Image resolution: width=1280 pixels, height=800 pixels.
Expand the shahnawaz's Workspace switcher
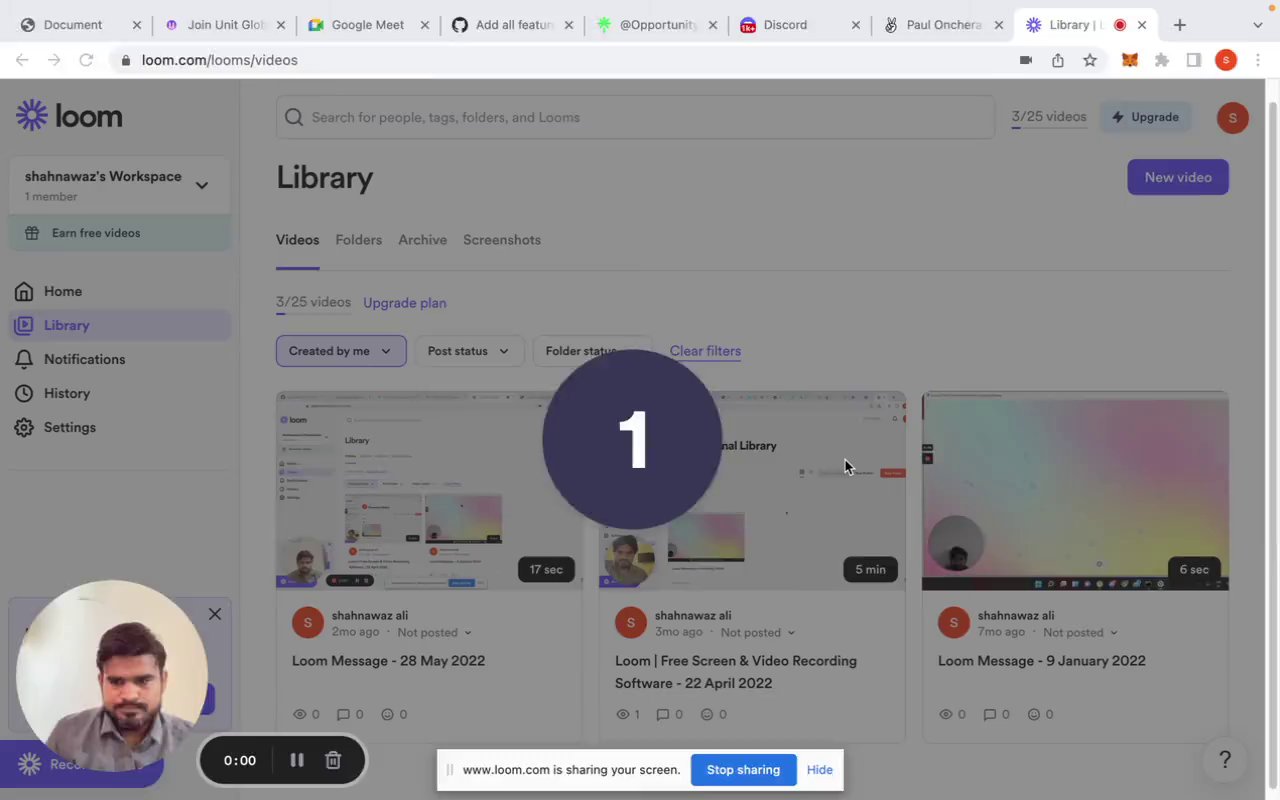pyautogui.click(x=119, y=185)
